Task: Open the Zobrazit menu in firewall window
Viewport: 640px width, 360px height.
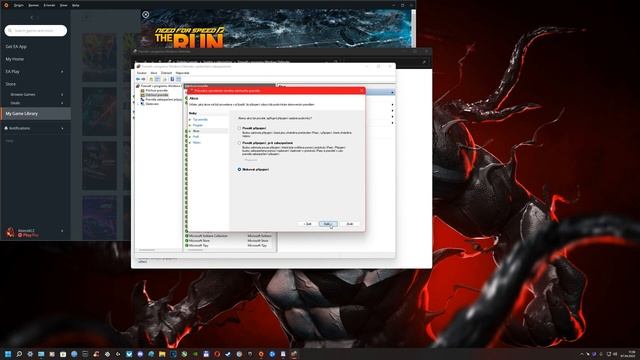Action: click(x=167, y=73)
